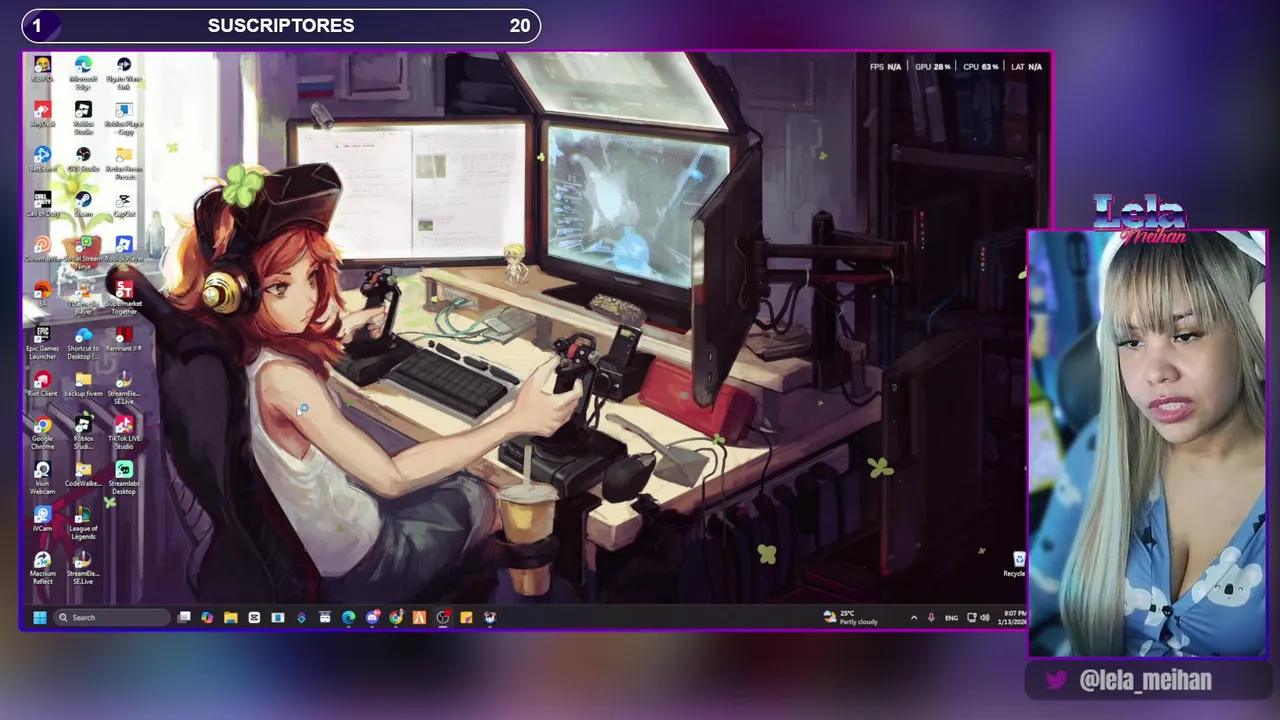Open VLC media player shortcut

83,297
